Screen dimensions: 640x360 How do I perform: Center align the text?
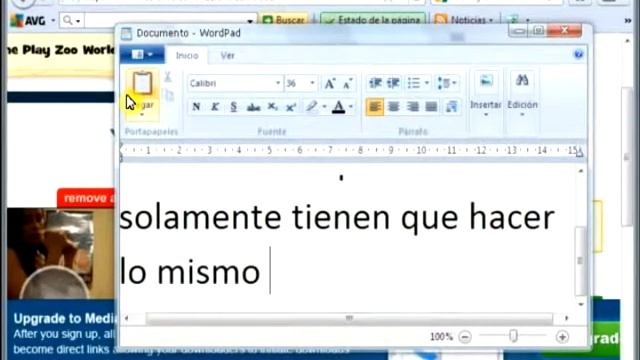pos(393,107)
